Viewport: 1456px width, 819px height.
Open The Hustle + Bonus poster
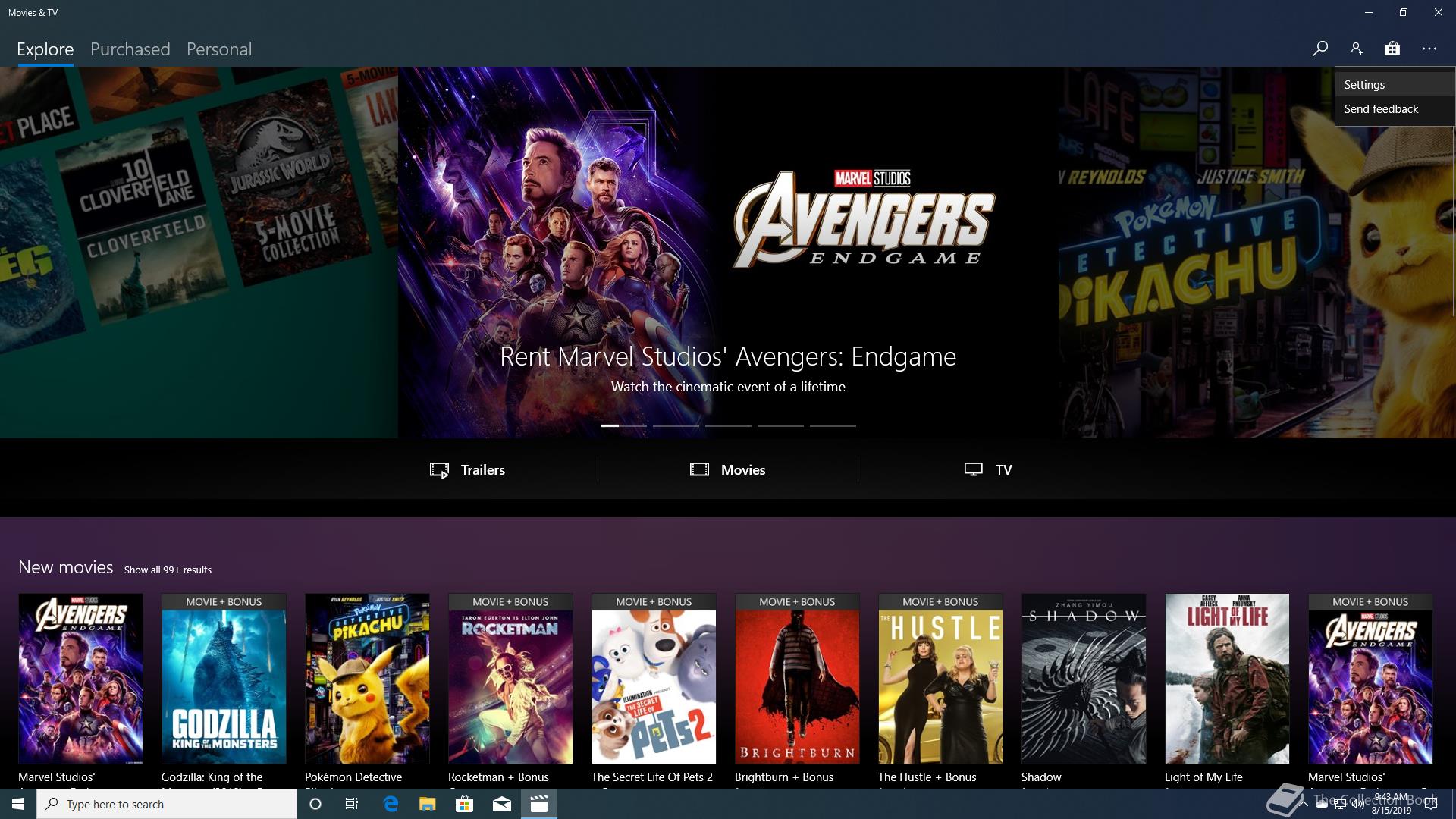[940, 679]
